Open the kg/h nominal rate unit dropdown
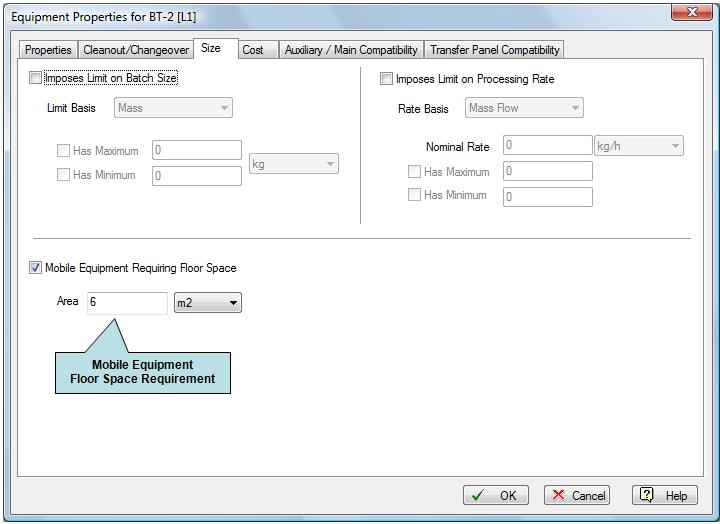 pos(639,146)
